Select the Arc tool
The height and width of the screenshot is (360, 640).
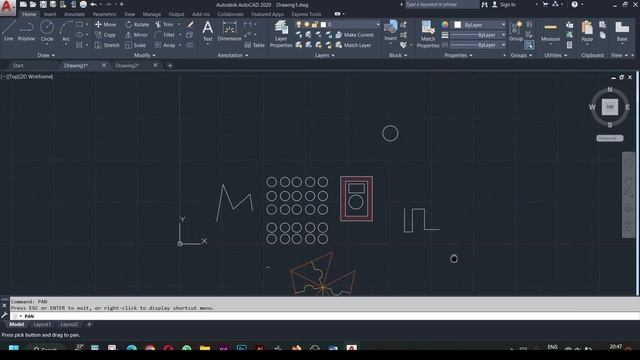(x=66, y=31)
